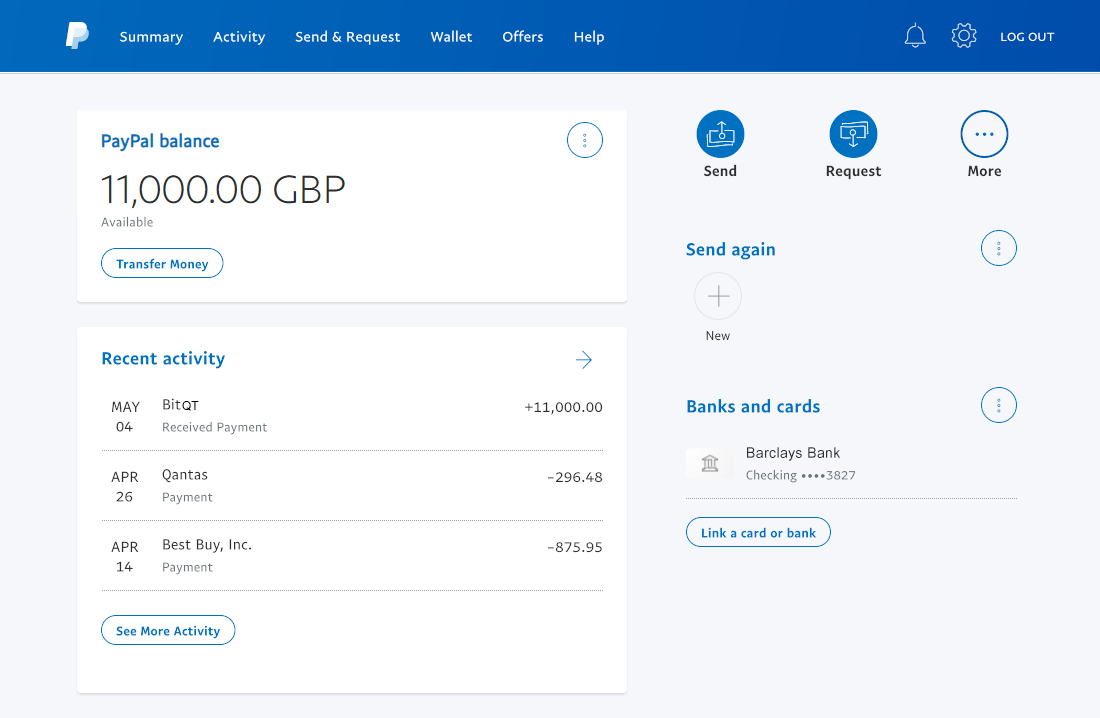Viewport: 1100px width, 718px height.
Task: Click the Send money icon
Action: tap(720, 134)
